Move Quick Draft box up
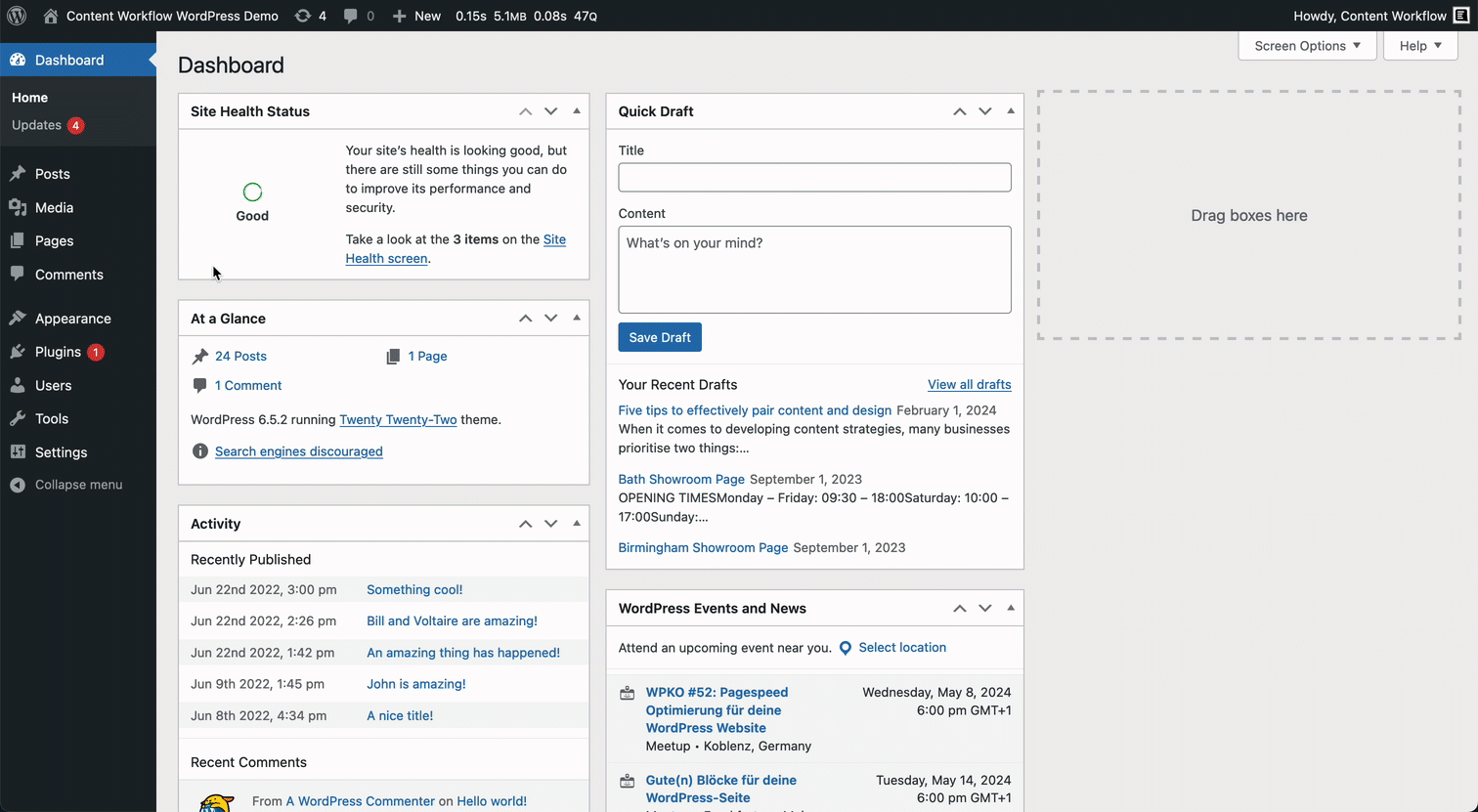Viewport: 1478px width, 812px height. [x=960, y=111]
